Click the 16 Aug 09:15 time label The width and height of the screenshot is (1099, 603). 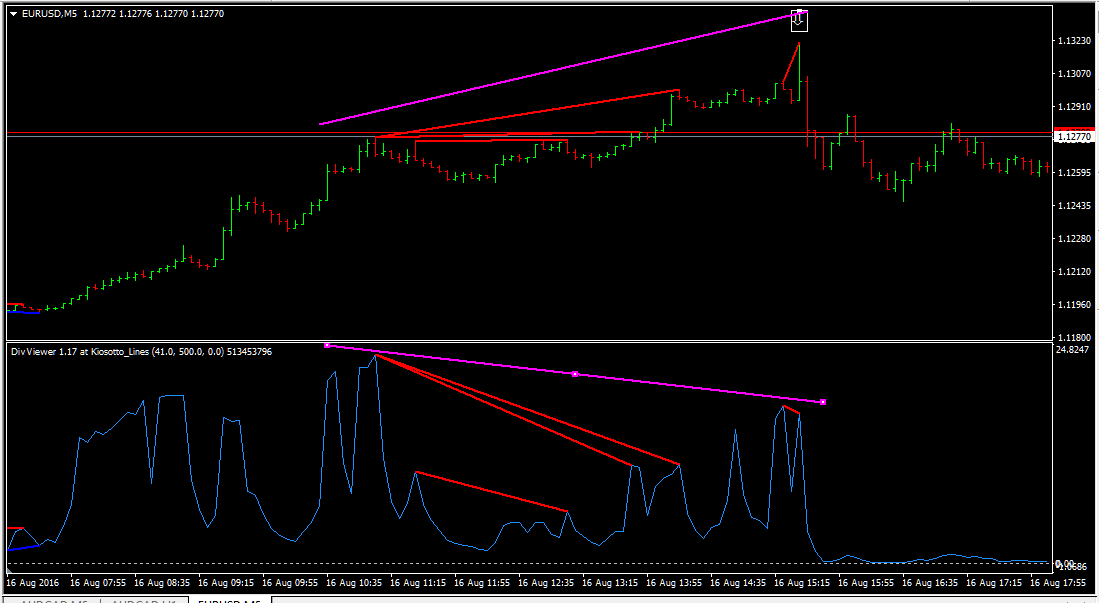click(x=226, y=583)
